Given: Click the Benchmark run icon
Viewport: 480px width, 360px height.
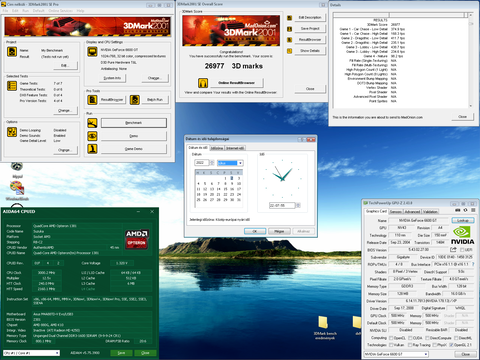Looking at the screenshot, I should tap(92, 123).
